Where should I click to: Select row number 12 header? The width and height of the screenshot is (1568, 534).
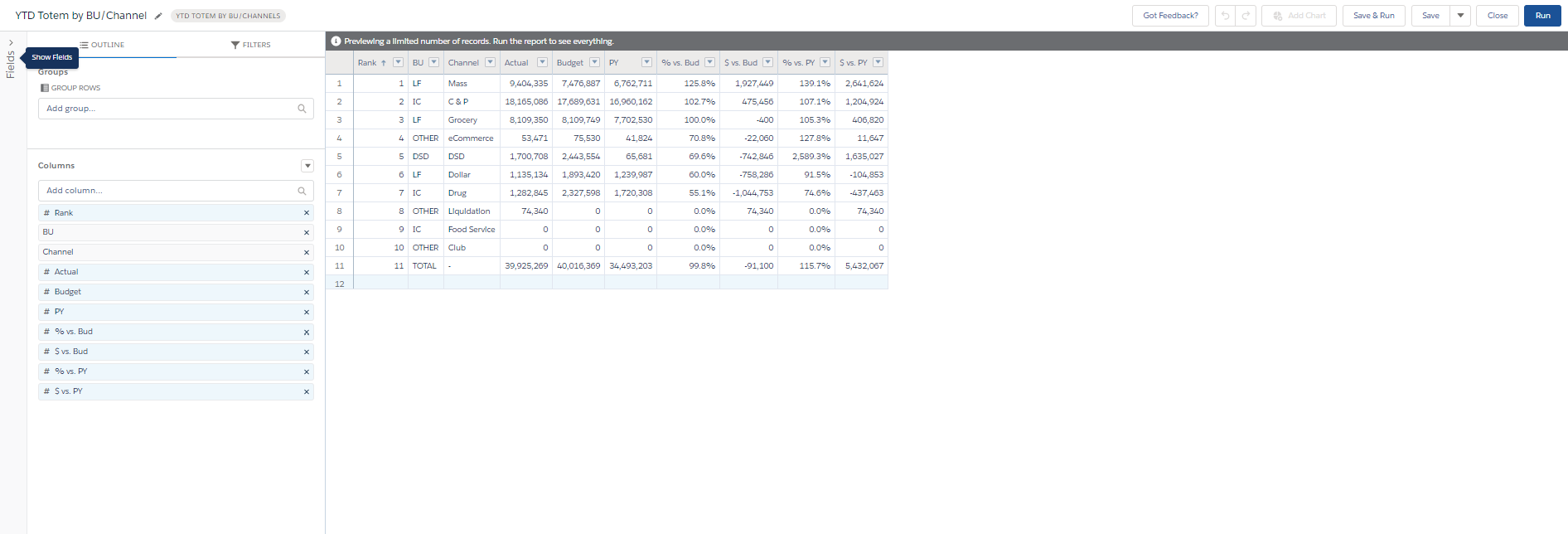(339, 284)
